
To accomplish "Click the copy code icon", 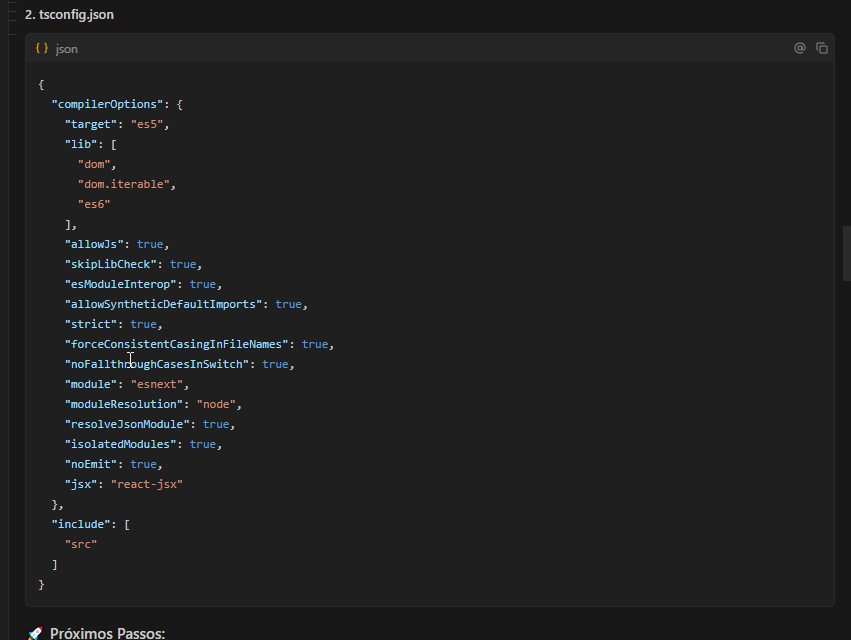I will click(821, 47).
